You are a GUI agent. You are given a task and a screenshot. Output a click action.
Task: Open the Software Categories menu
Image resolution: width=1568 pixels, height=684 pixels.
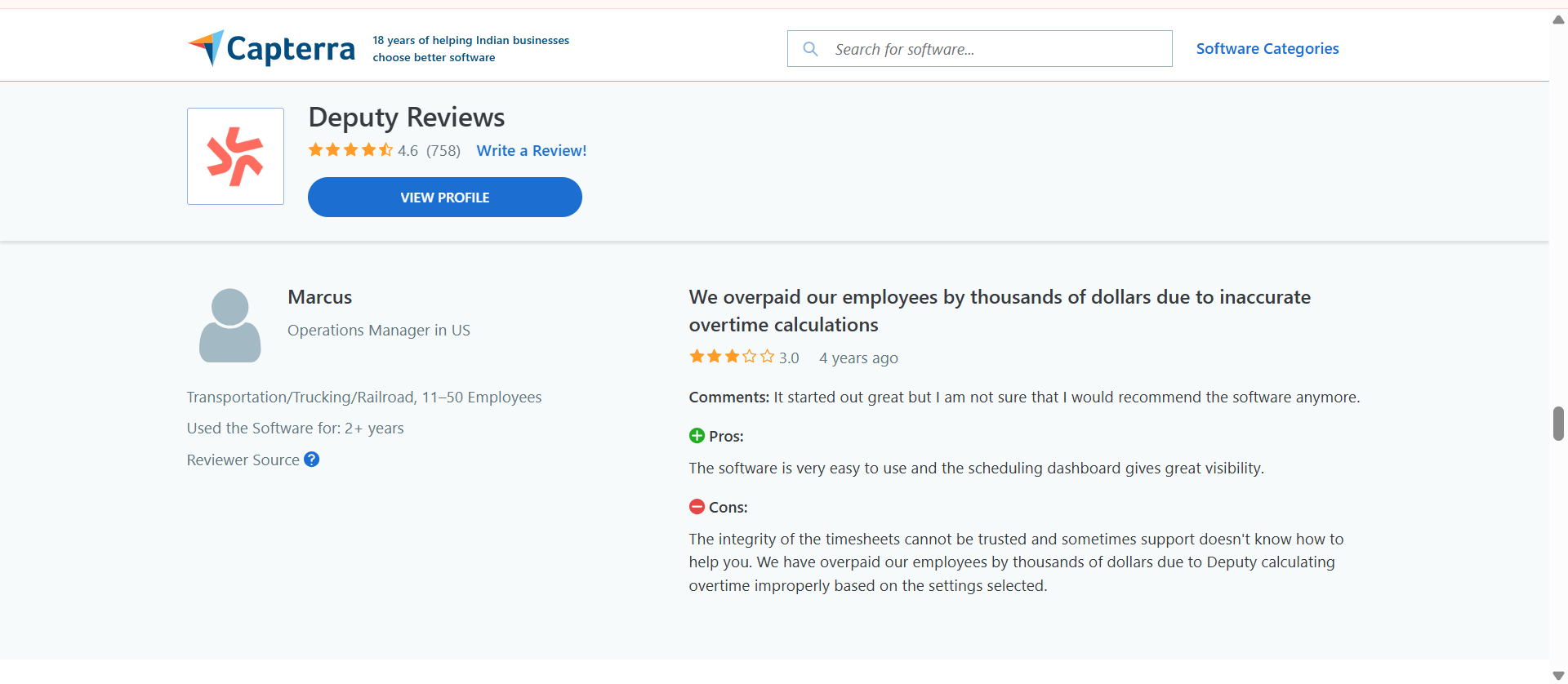click(1267, 48)
